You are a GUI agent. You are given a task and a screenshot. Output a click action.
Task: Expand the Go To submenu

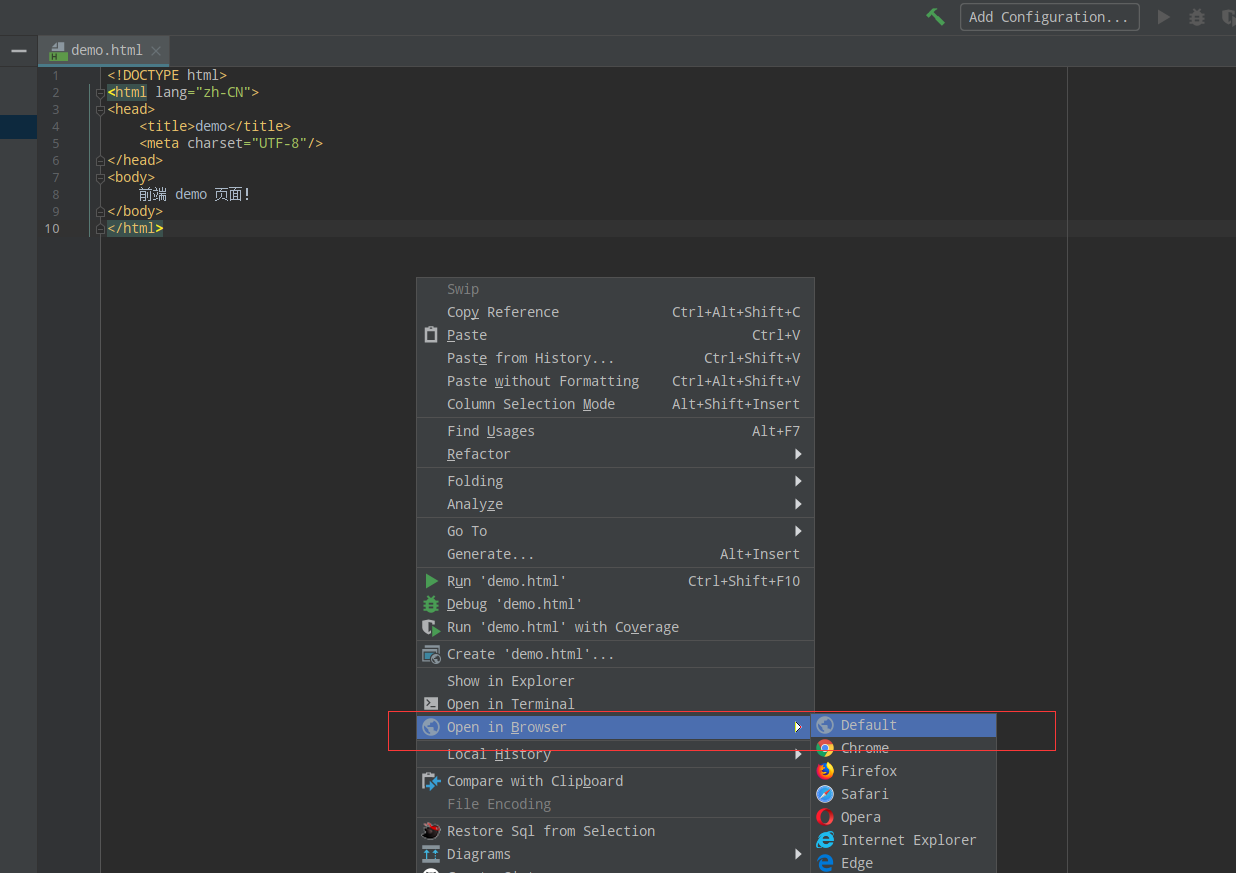coord(615,531)
